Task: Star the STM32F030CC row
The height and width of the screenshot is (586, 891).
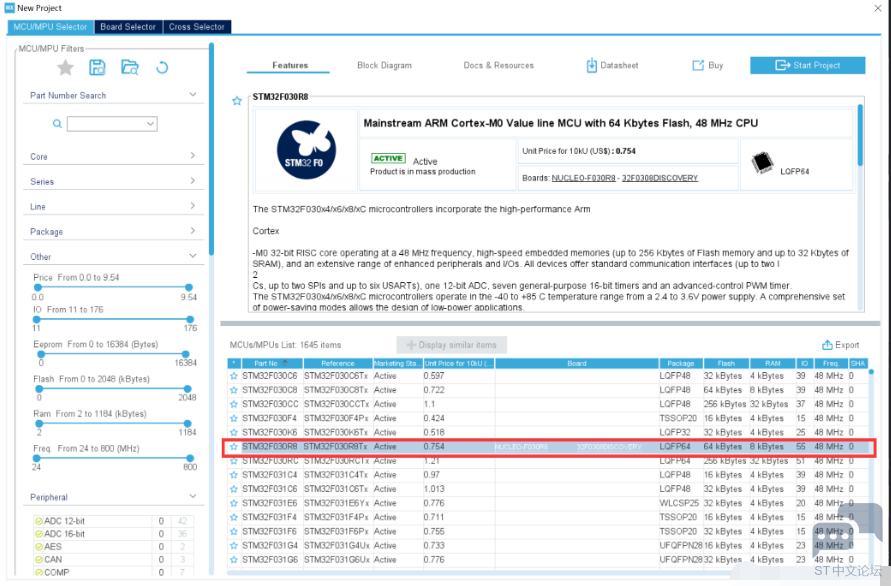Action: click(x=234, y=404)
